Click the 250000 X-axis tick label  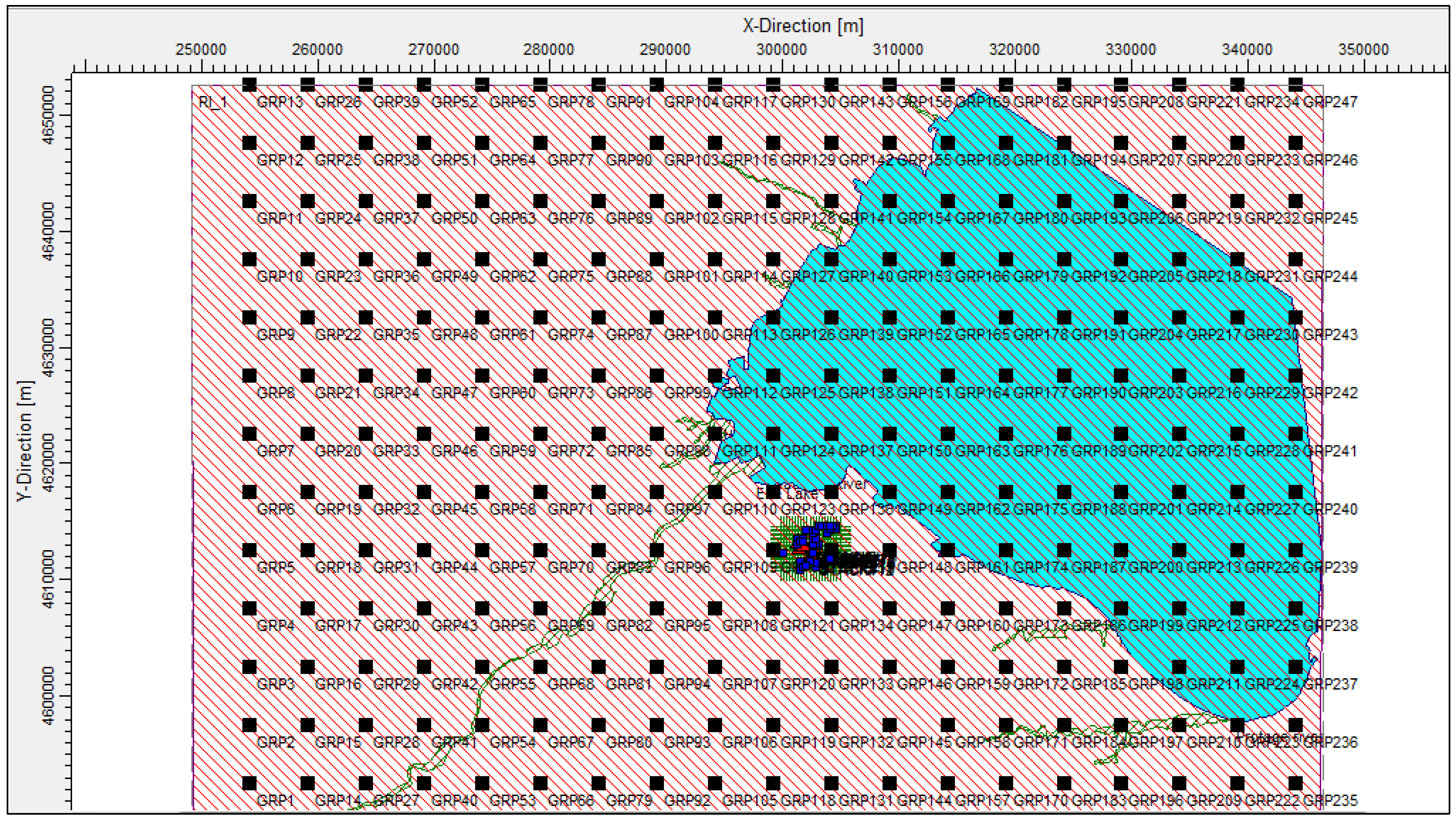click(201, 50)
